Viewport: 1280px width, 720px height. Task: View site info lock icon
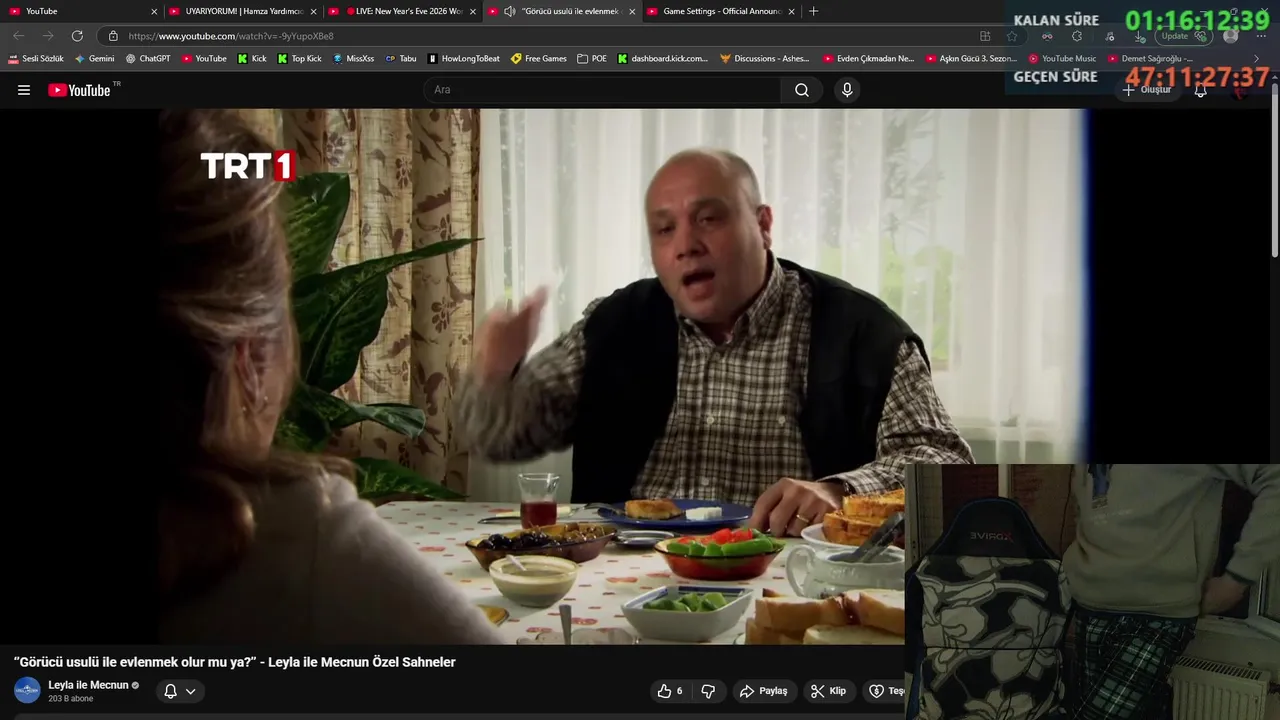pos(113,36)
